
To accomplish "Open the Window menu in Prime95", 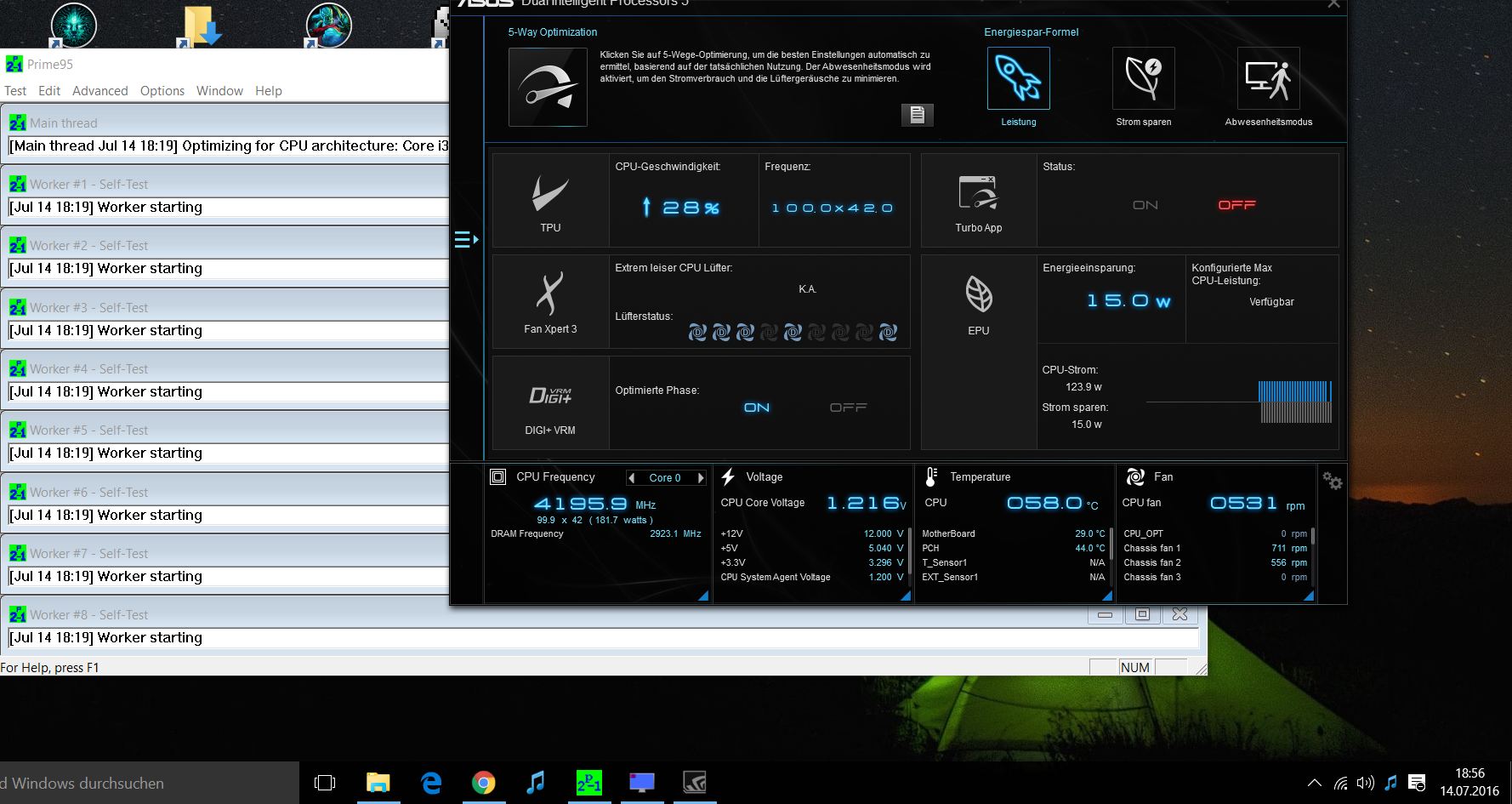I will point(219,91).
